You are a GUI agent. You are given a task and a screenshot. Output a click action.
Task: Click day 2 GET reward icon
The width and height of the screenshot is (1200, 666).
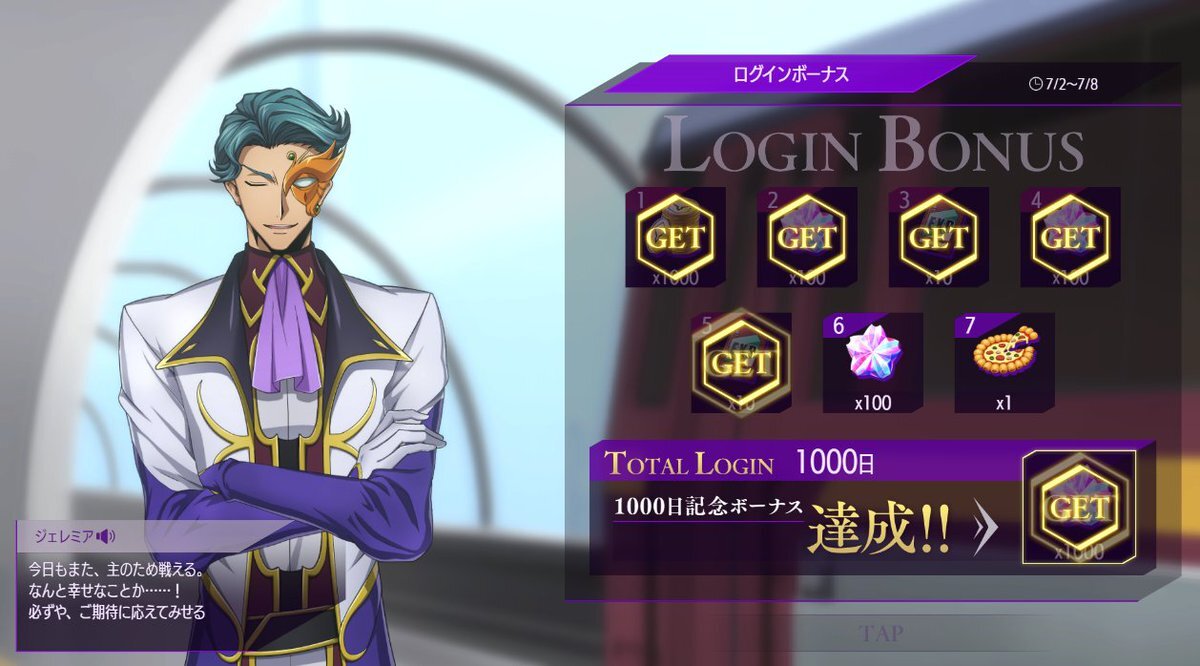[x=806, y=237]
